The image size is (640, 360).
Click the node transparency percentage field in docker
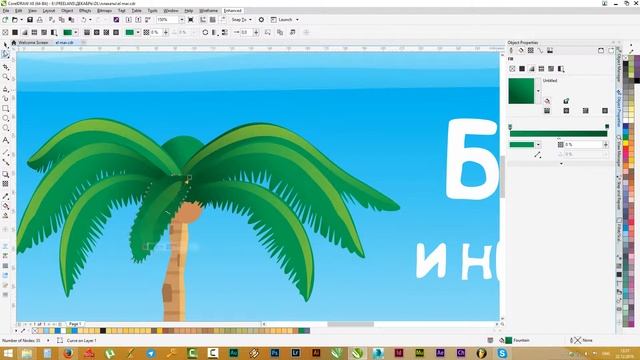coord(583,144)
